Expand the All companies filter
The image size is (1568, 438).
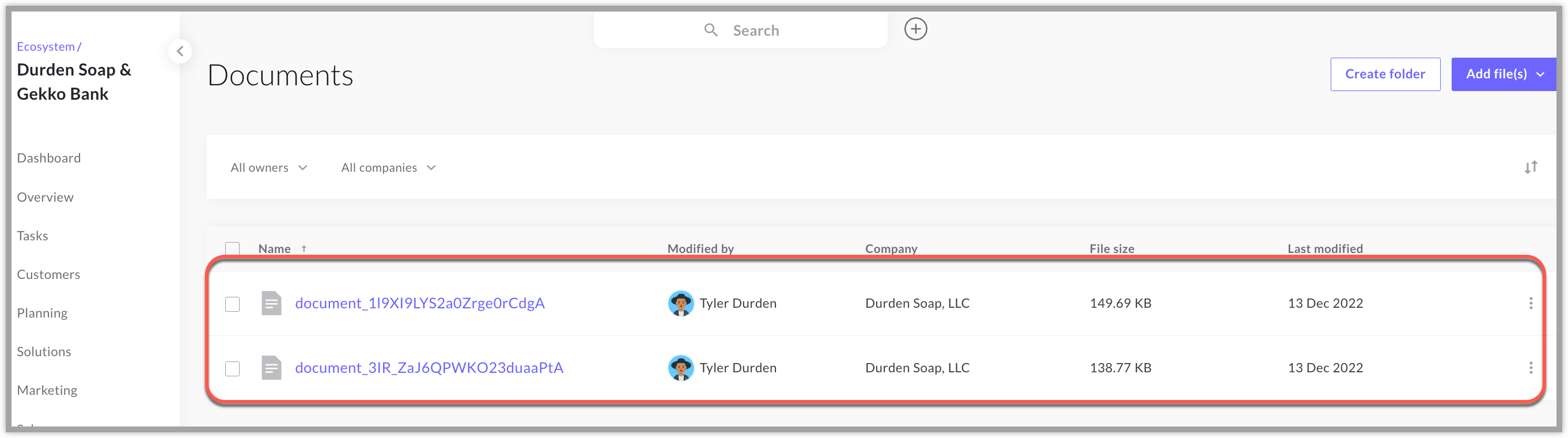click(x=388, y=167)
